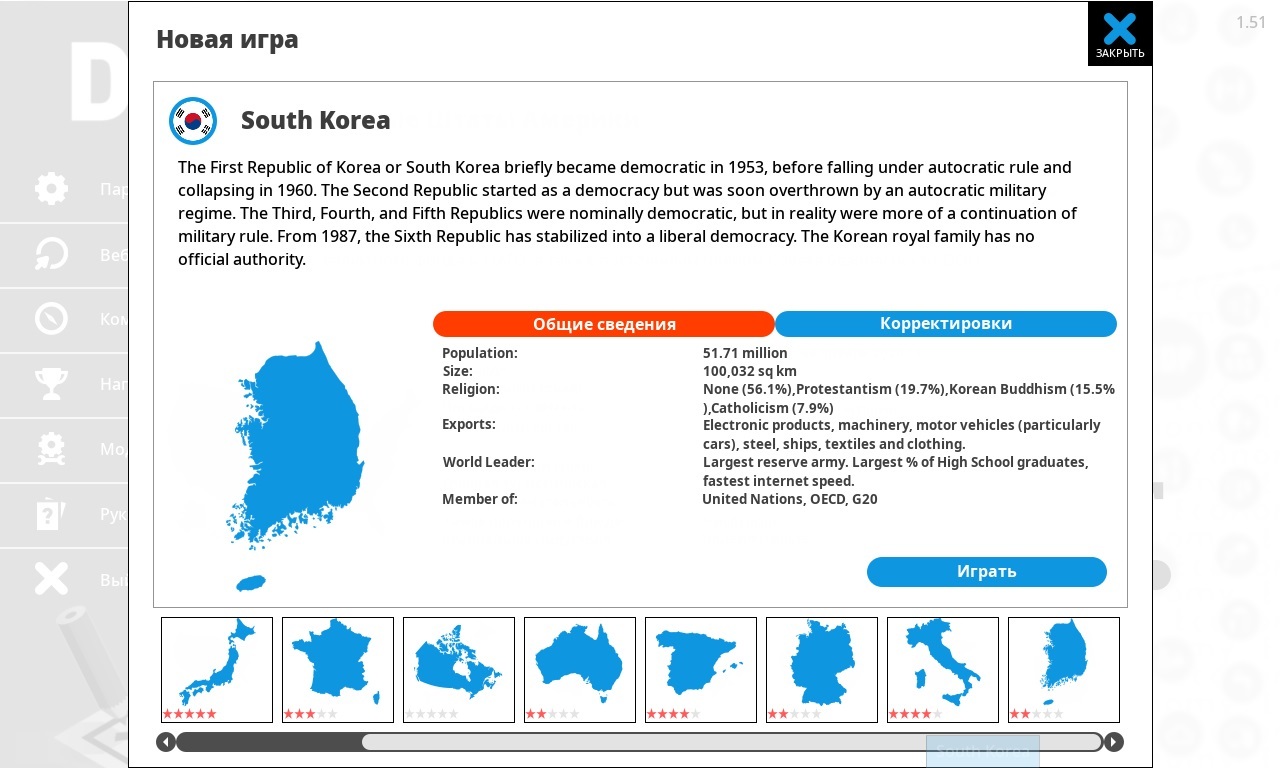
Task: Click the circular arrow icon in main menu
Action: 51,254
